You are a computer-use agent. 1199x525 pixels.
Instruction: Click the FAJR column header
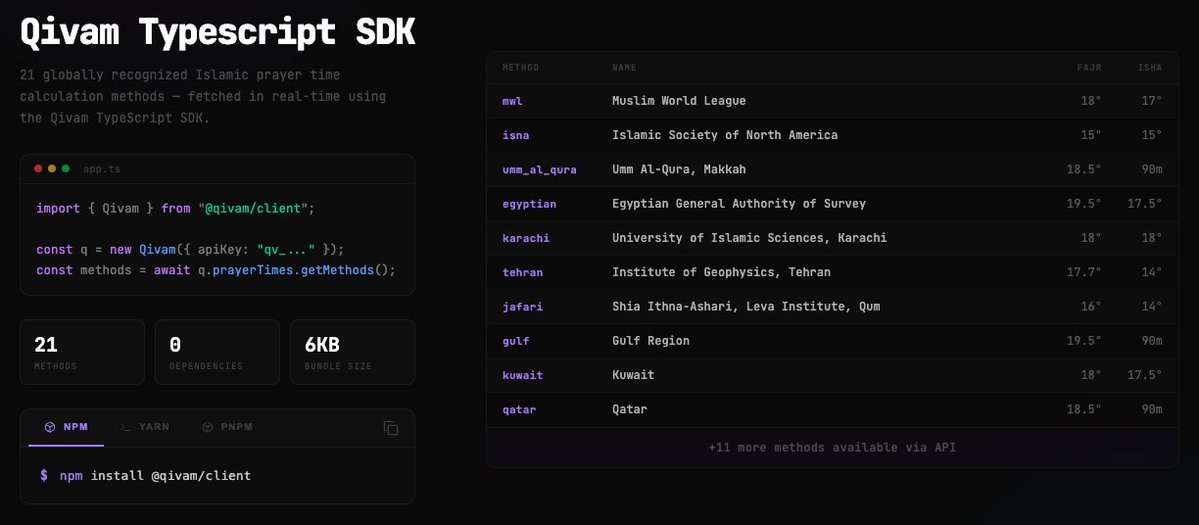coord(1089,67)
